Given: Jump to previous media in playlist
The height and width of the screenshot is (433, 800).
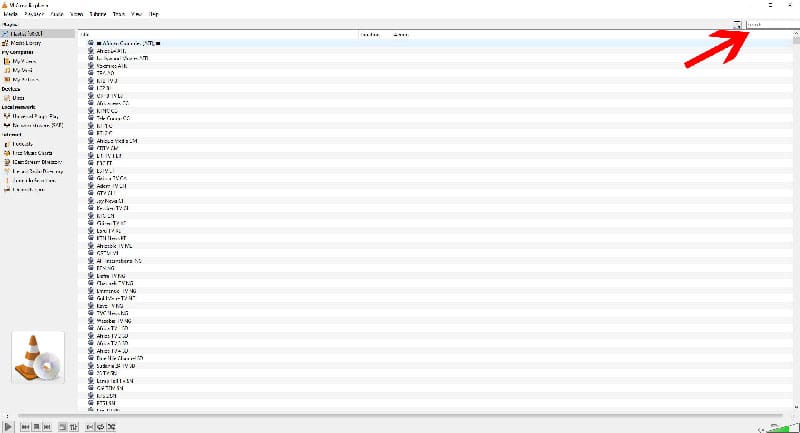Looking at the screenshot, I should (26, 427).
